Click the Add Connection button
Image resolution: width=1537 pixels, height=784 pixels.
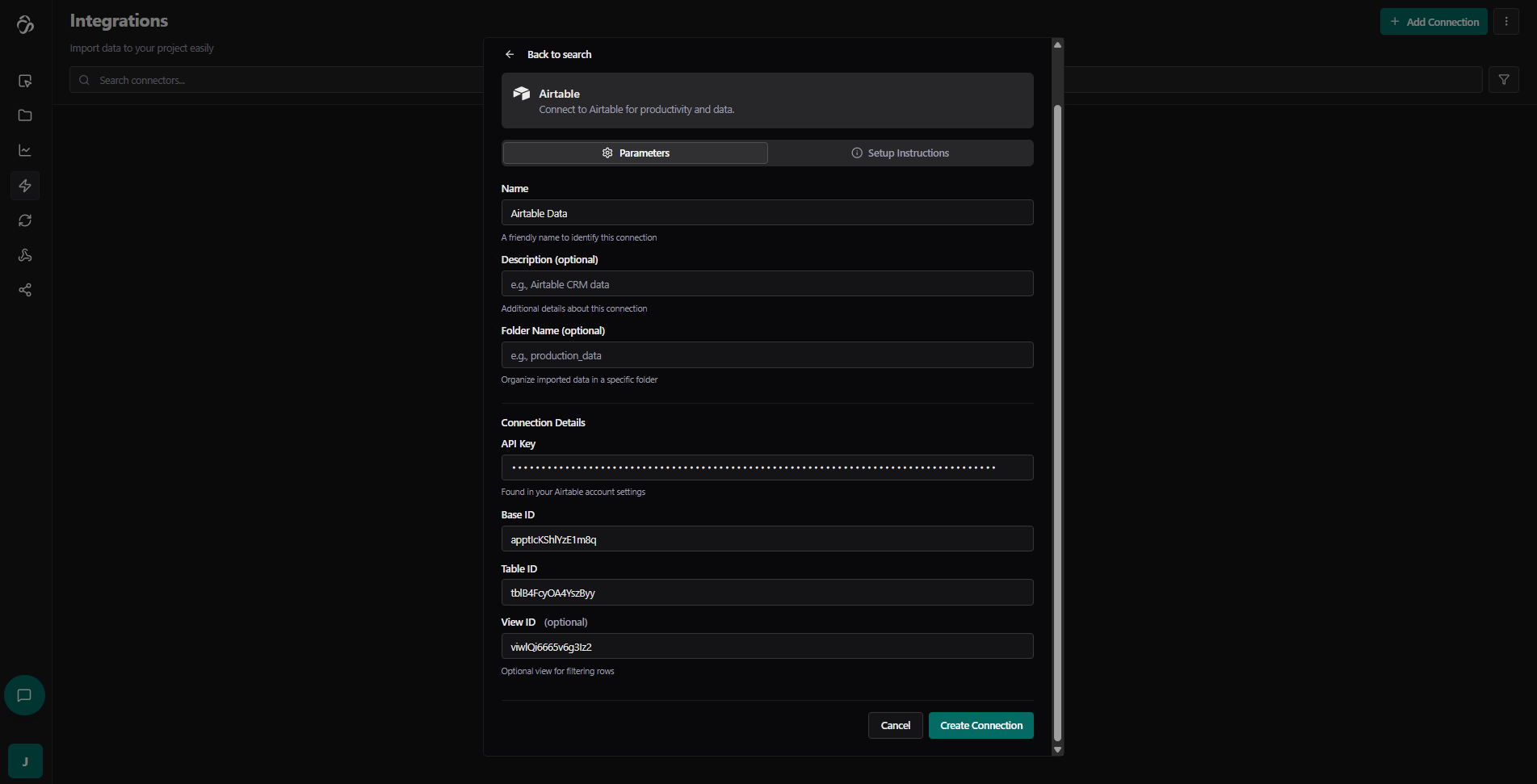pos(1433,22)
